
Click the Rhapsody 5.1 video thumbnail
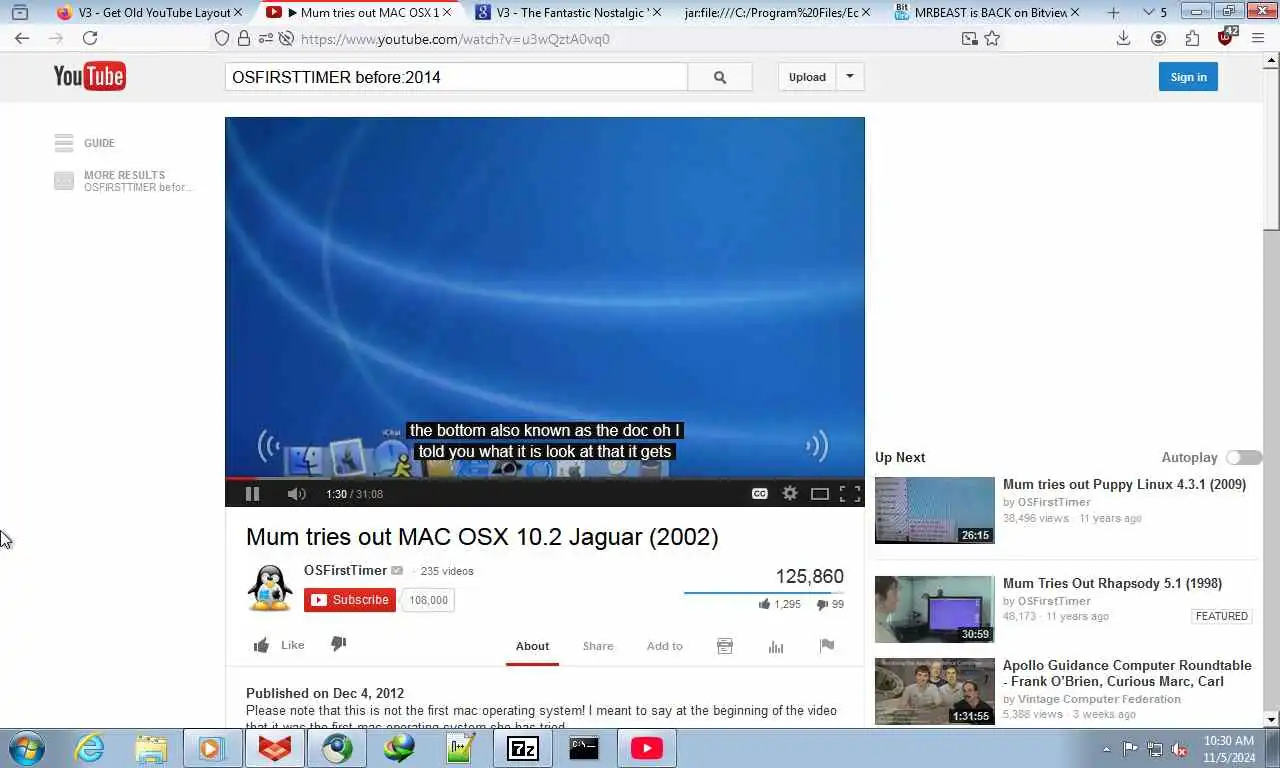(934, 609)
